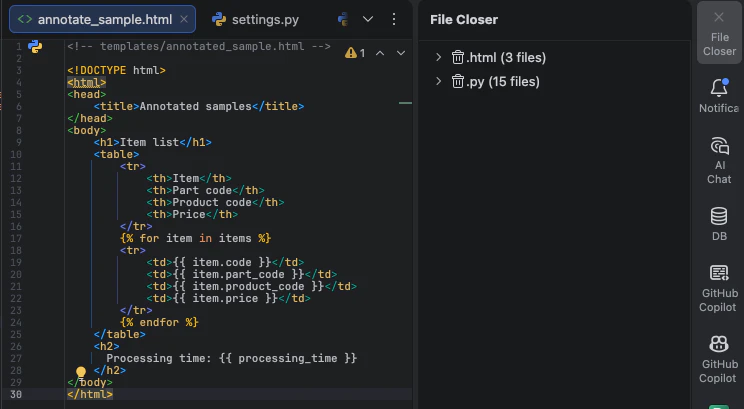The image size is (744, 409).
Task: Click the item.part_code table cell line
Action: pyautogui.click(x=242, y=274)
